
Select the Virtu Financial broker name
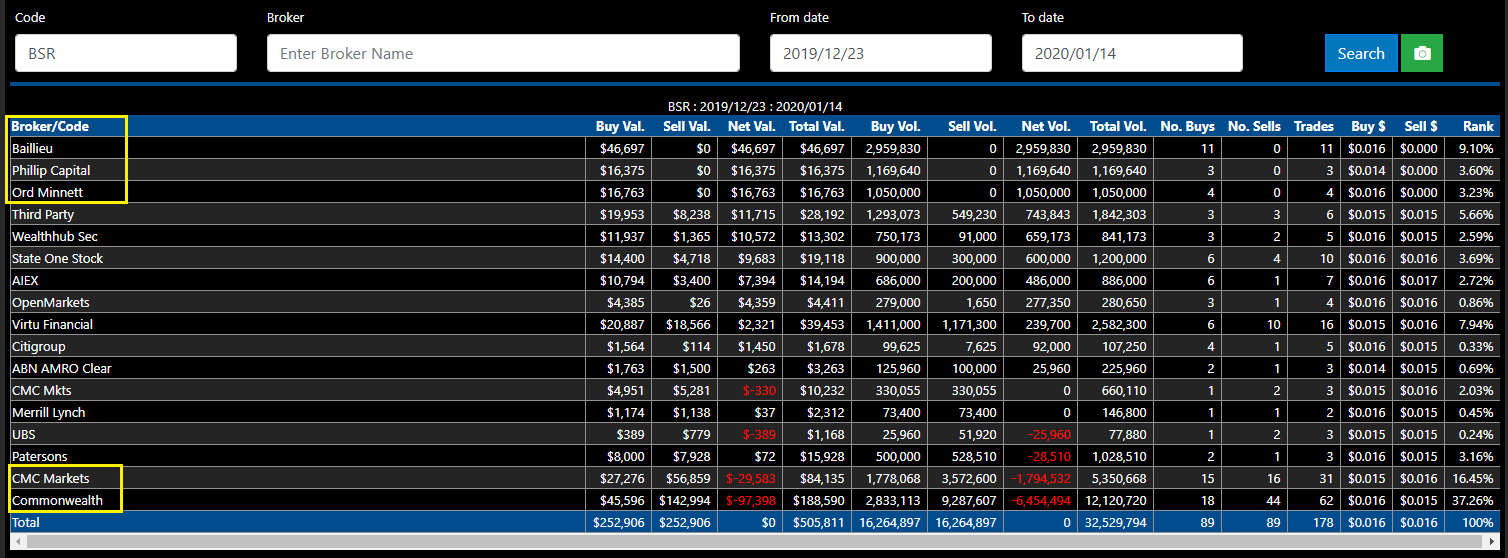pos(52,324)
